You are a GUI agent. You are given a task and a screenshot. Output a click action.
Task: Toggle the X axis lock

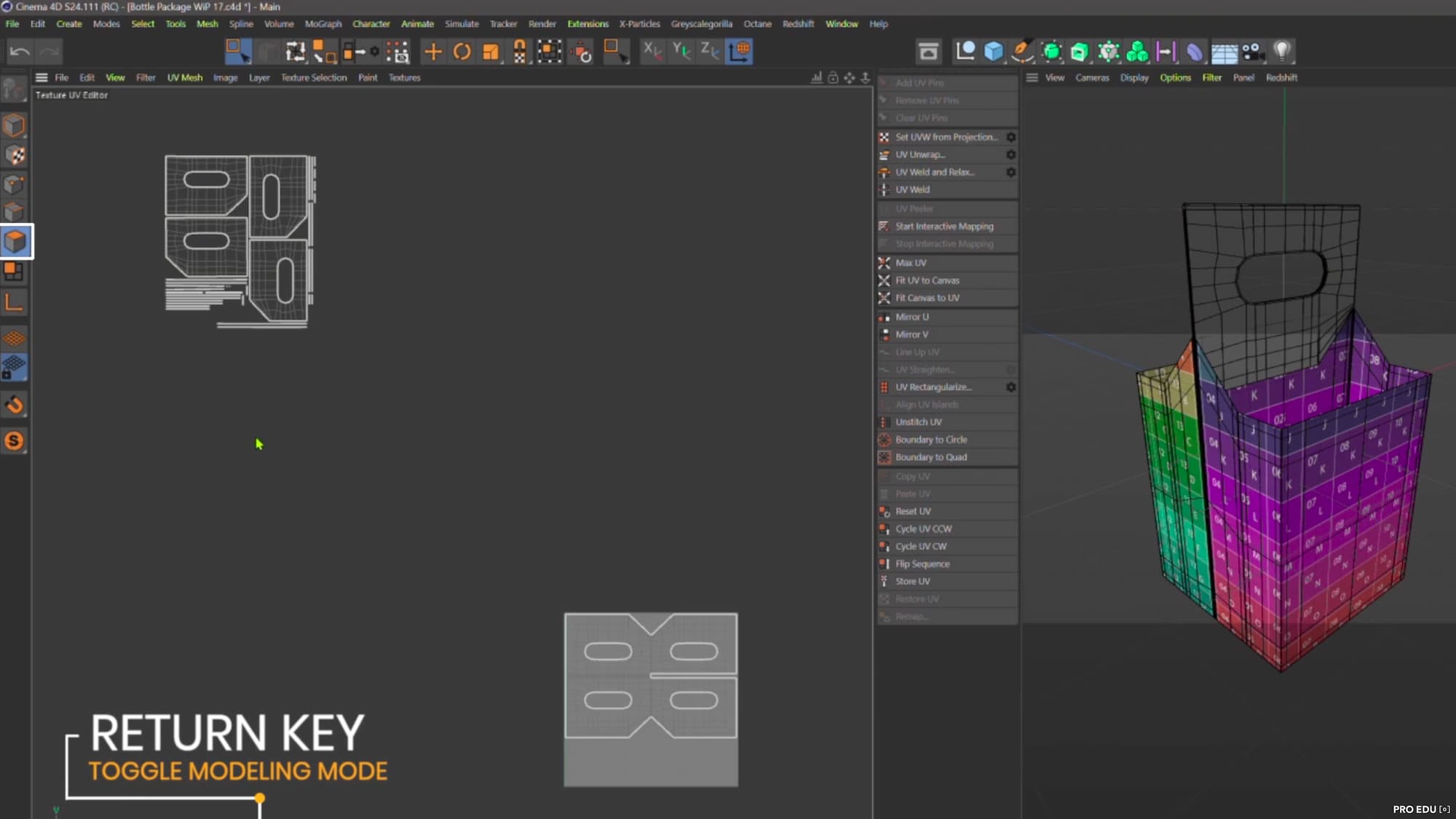coord(652,52)
